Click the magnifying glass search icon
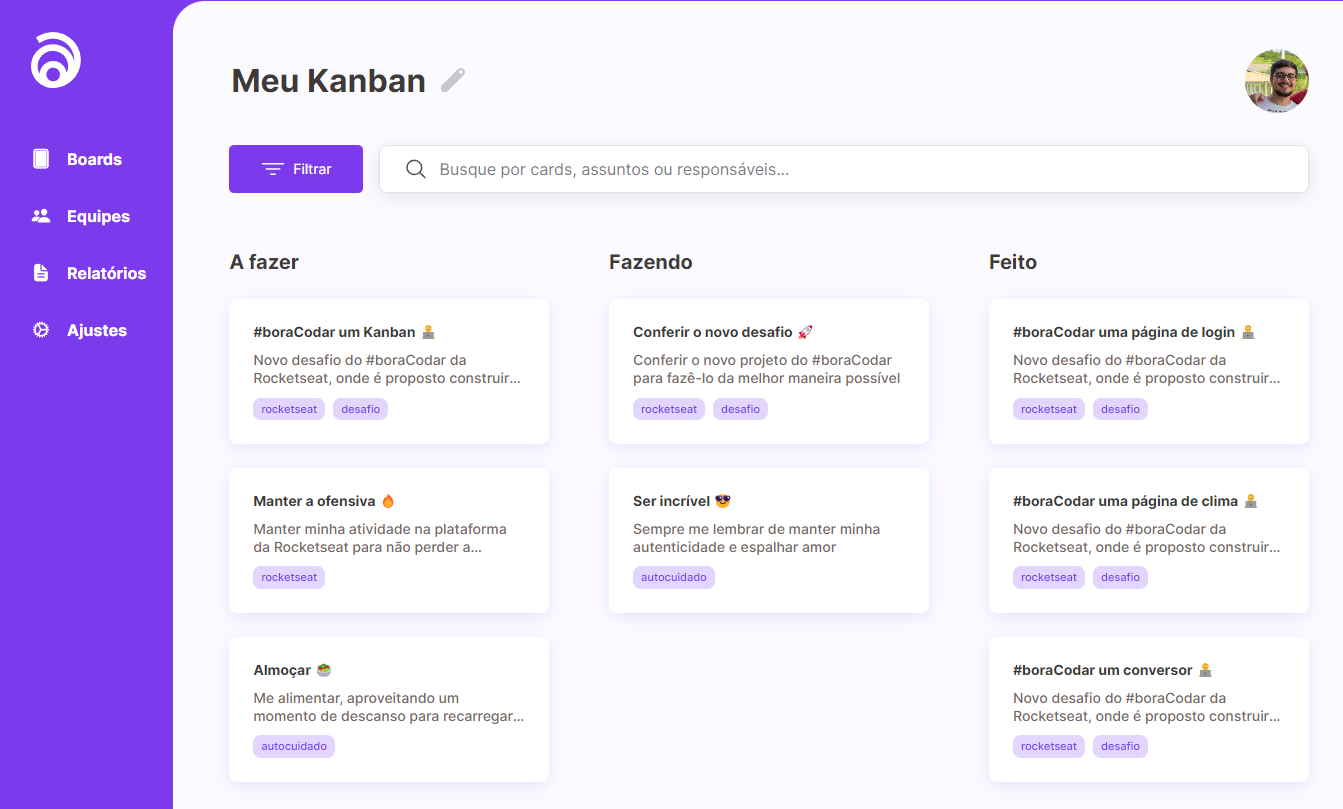Viewport: 1343px width, 809px height. [415, 168]
